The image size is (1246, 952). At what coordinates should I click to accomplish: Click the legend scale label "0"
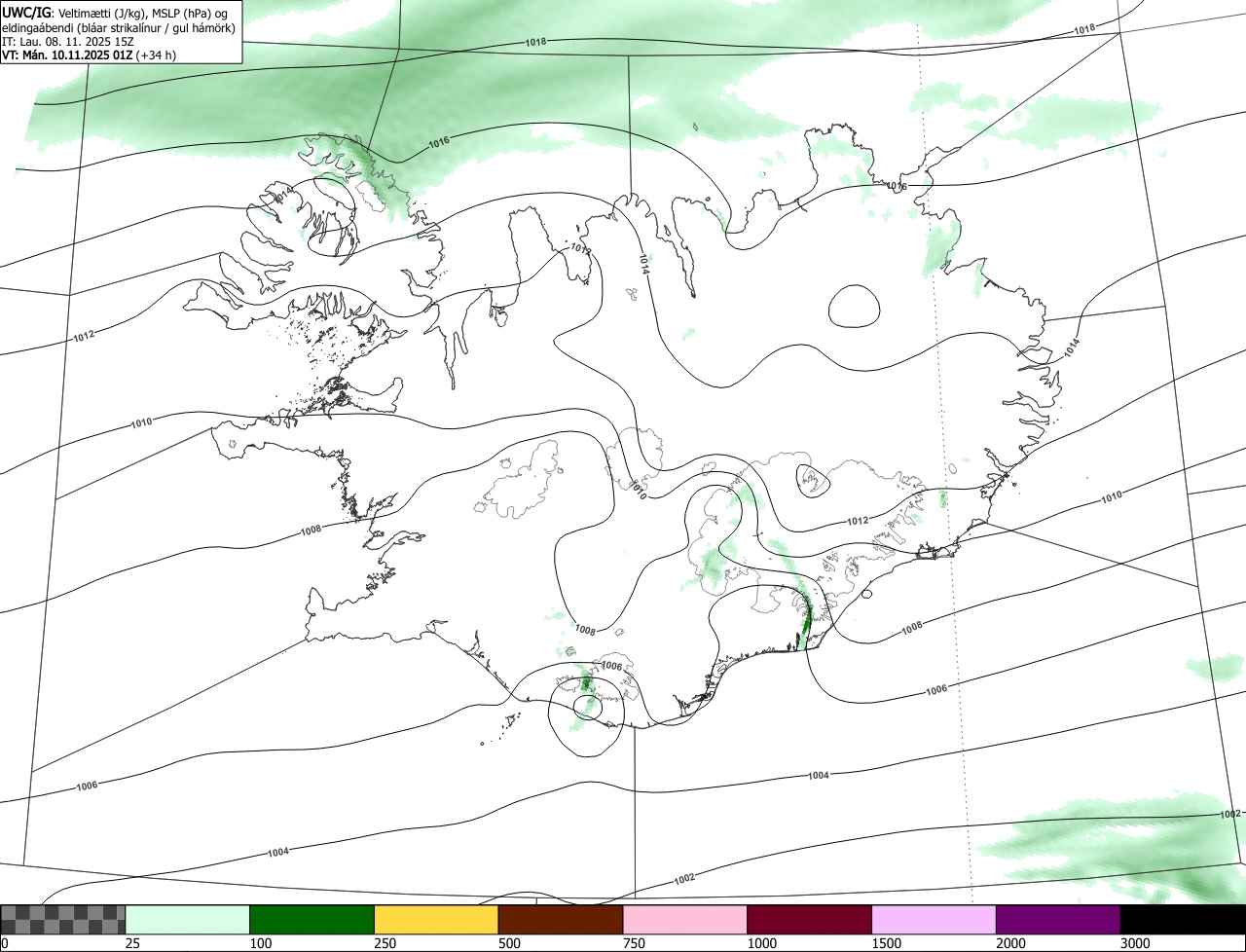tap(4, 943)
